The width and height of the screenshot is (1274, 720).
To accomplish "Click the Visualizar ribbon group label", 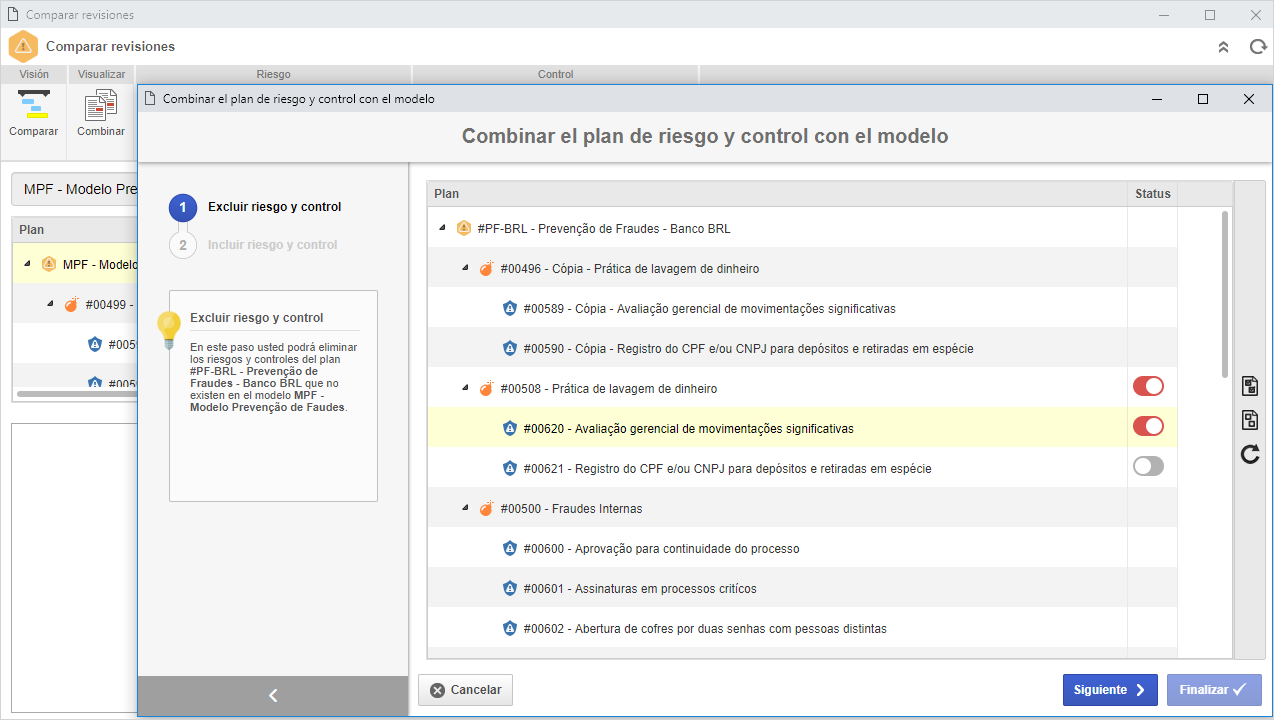I will [x=102, y=74].
